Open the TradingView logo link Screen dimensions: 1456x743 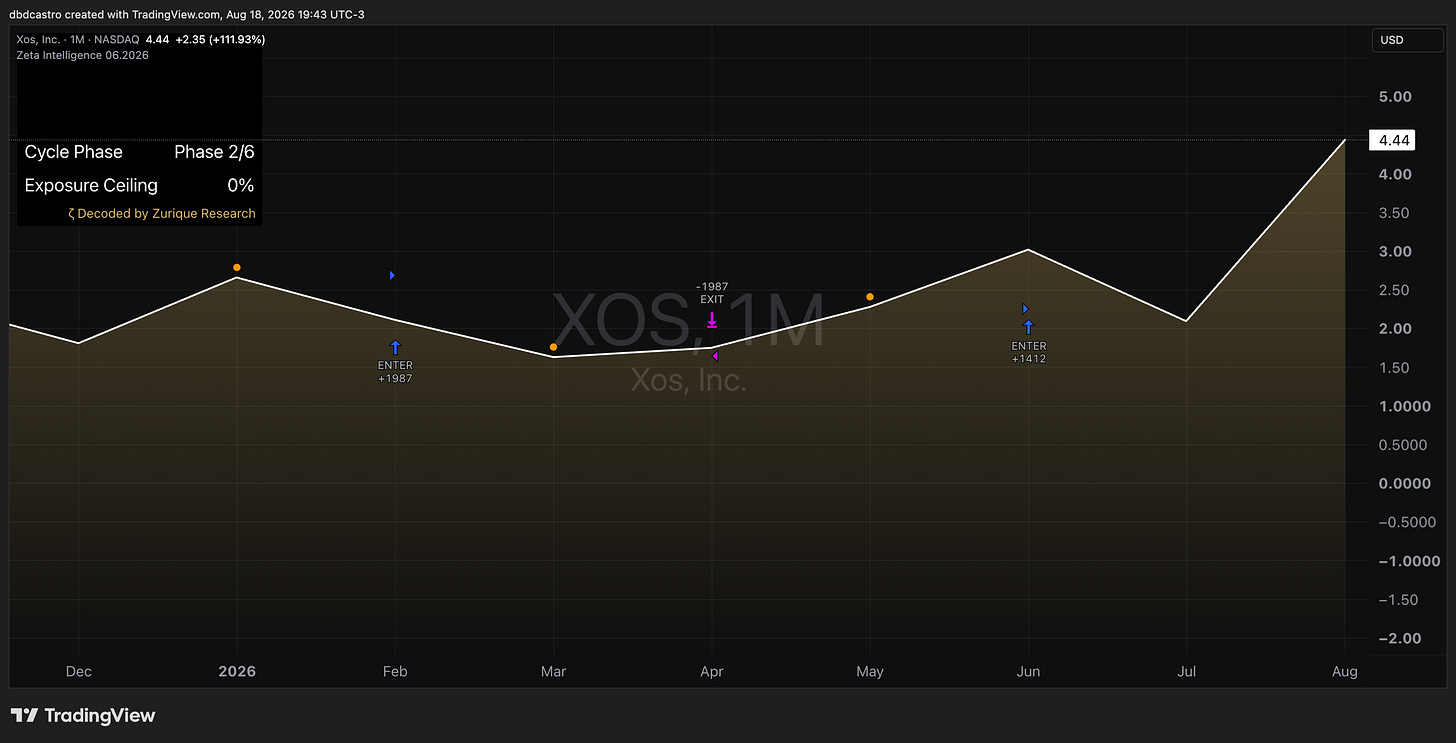[x=83, y=715]
